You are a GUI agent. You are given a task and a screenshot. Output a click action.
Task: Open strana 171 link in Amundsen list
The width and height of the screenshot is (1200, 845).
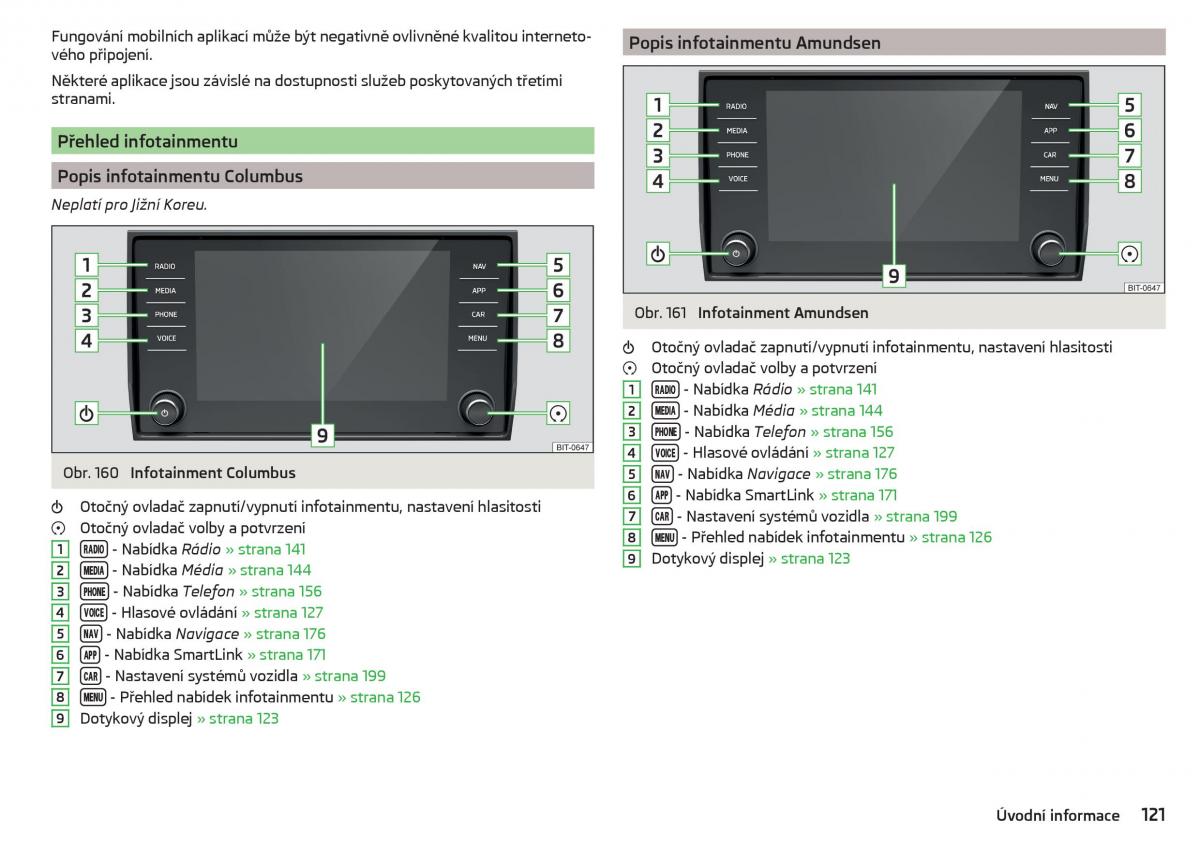(857, 495)
